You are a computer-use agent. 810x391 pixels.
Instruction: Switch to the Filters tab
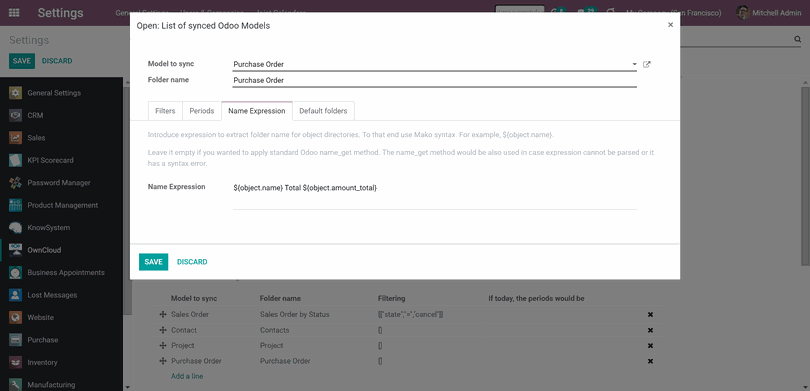(x=165, y=111)
